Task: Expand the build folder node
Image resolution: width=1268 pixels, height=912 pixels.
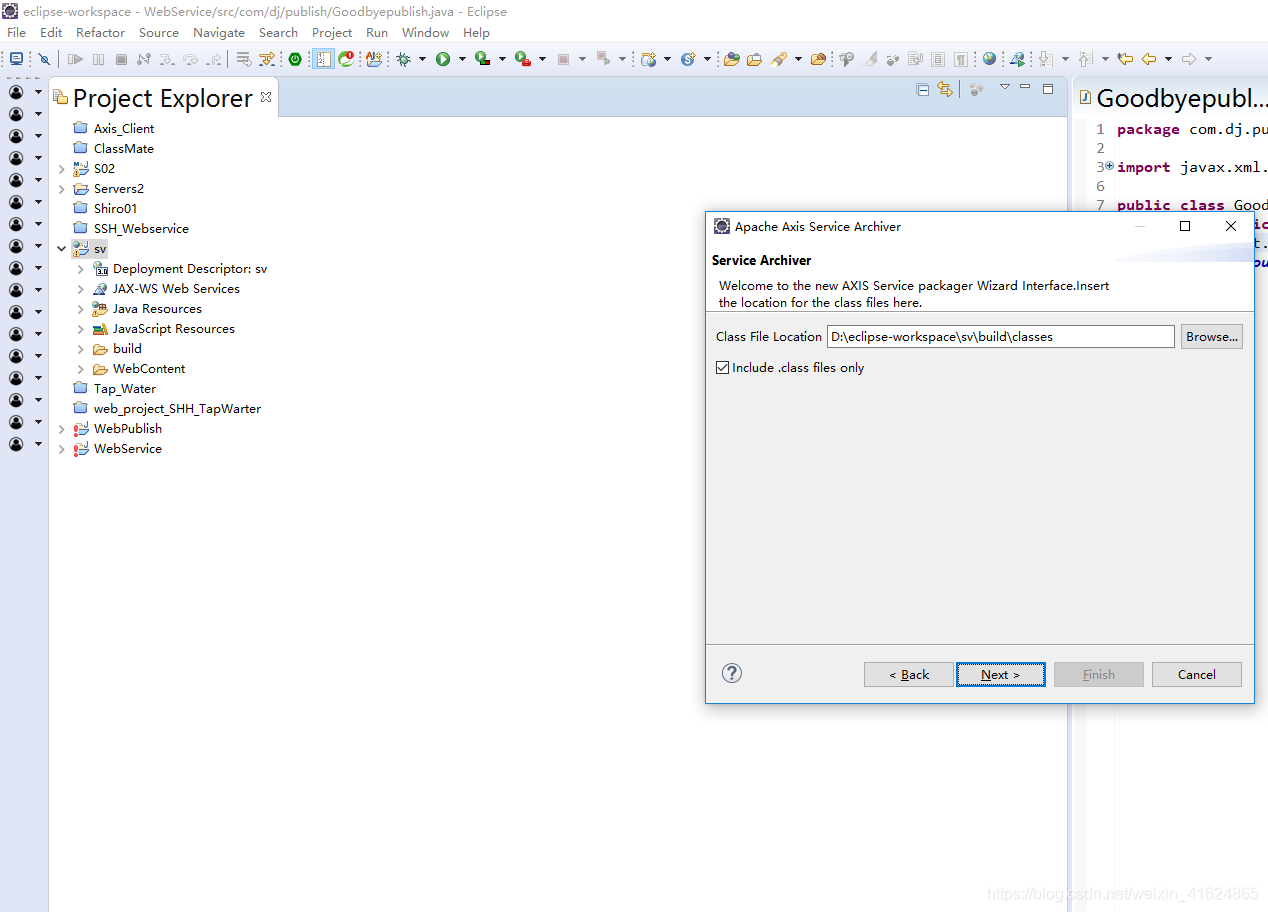Action: (x=81, y=348)
